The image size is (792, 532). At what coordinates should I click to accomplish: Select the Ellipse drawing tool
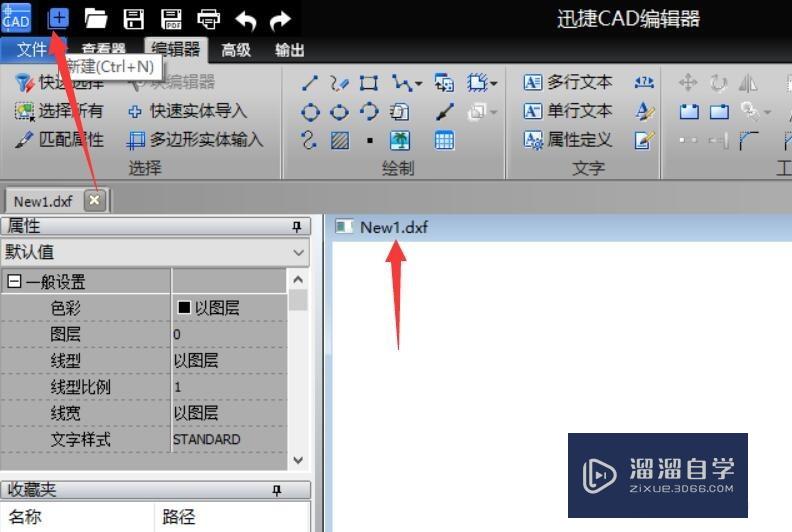[x=339, y=112]
